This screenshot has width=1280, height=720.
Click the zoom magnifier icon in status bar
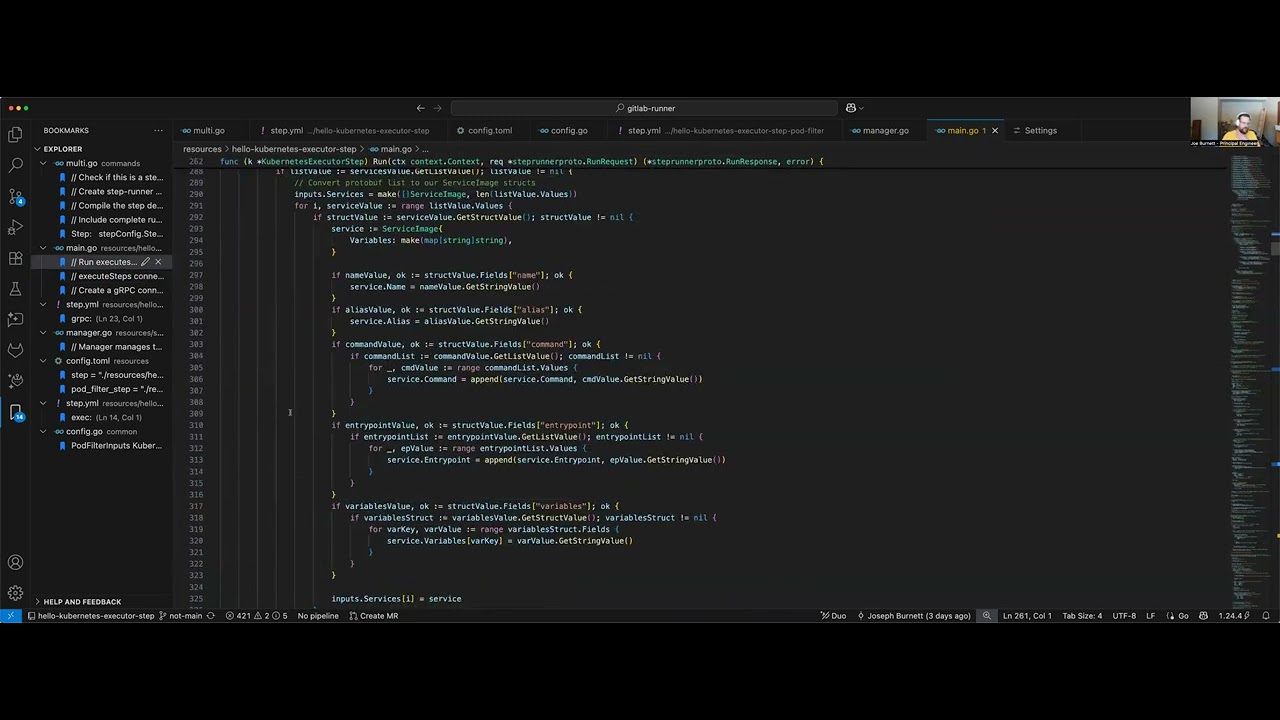pos(987,616)
